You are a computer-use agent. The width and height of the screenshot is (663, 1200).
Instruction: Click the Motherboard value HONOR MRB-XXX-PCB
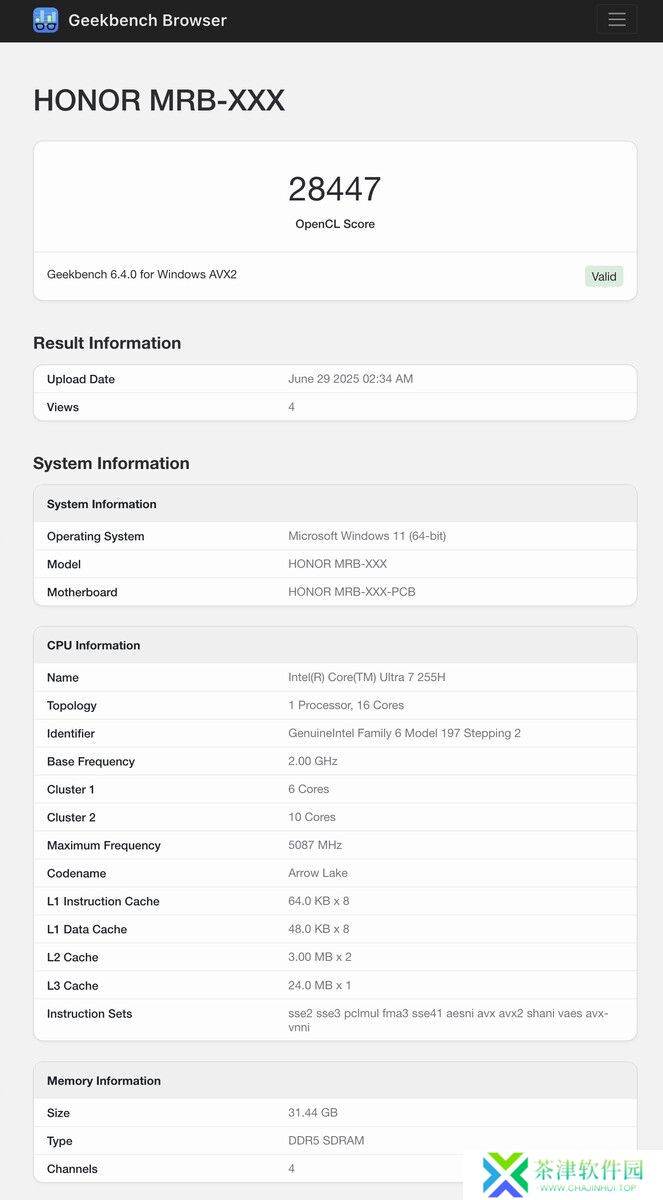(352, 592)
